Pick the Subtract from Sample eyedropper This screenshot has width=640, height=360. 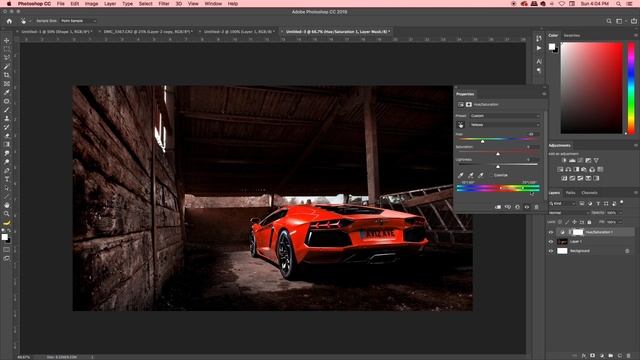pyautogui.click(x=480, y=175)
